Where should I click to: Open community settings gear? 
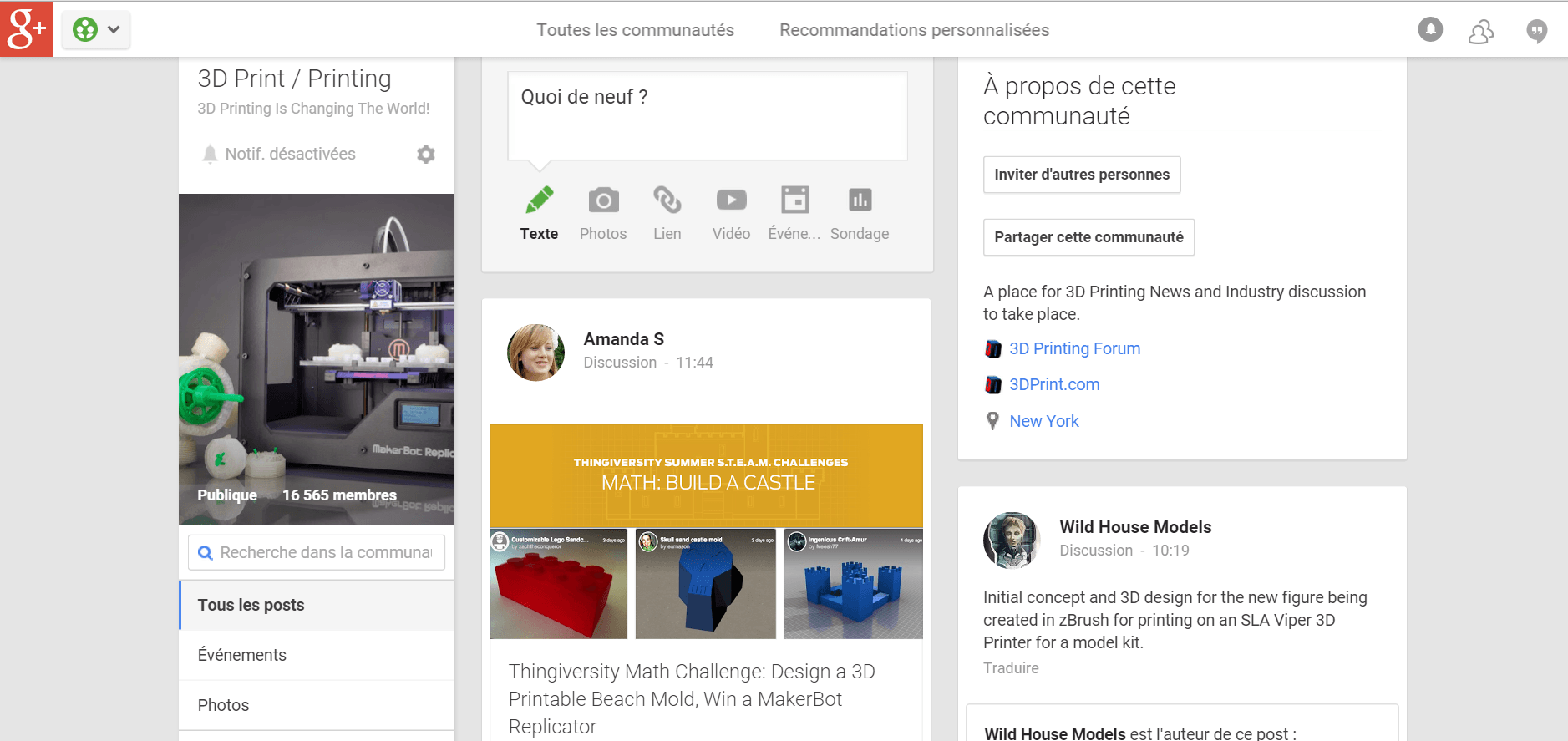pyautogui.click(x=426, y=155)
